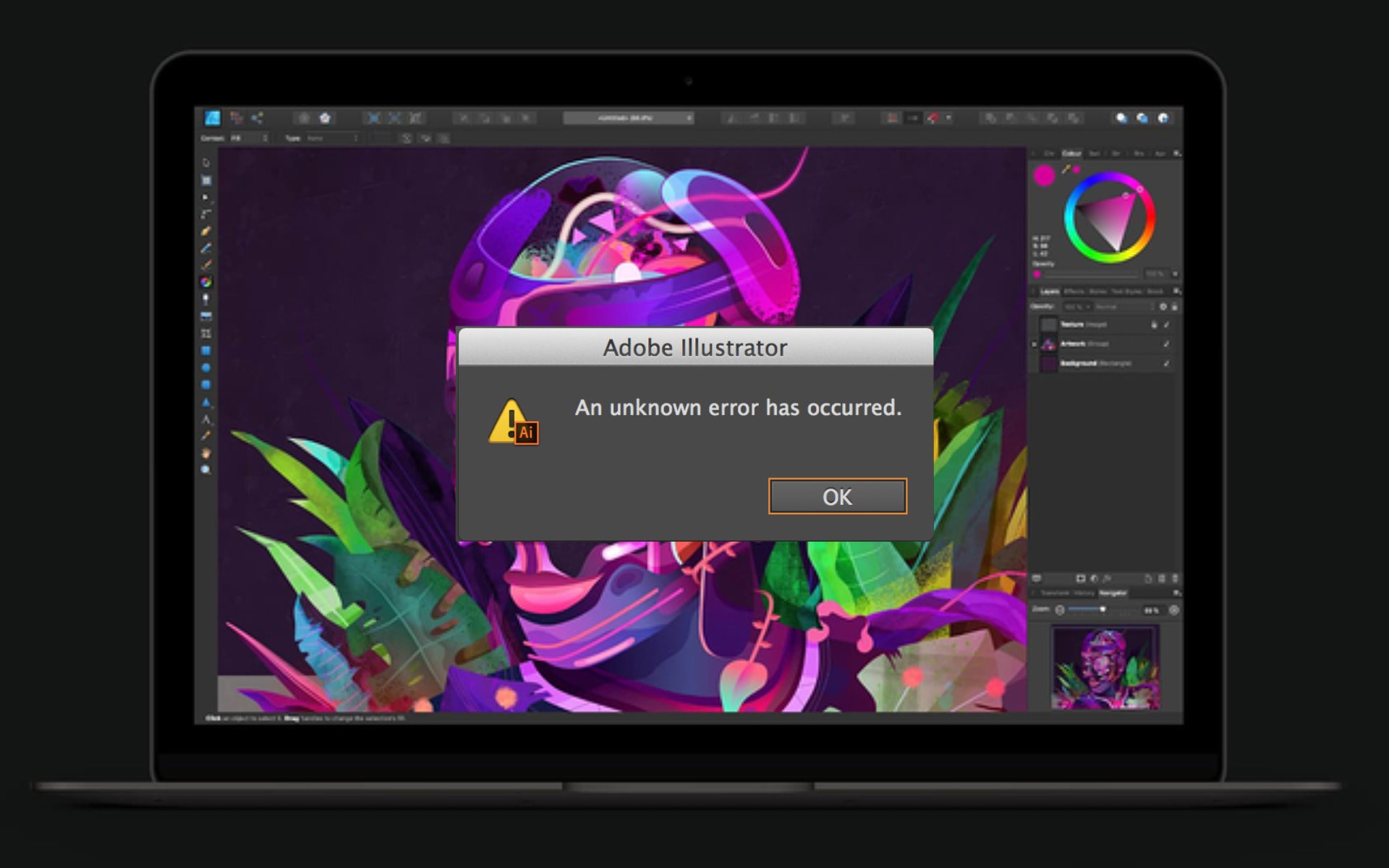This screenshot has height=868, width=1389.
Task: Open the snapping options dropdown arrow
Action: click(948, 118)
